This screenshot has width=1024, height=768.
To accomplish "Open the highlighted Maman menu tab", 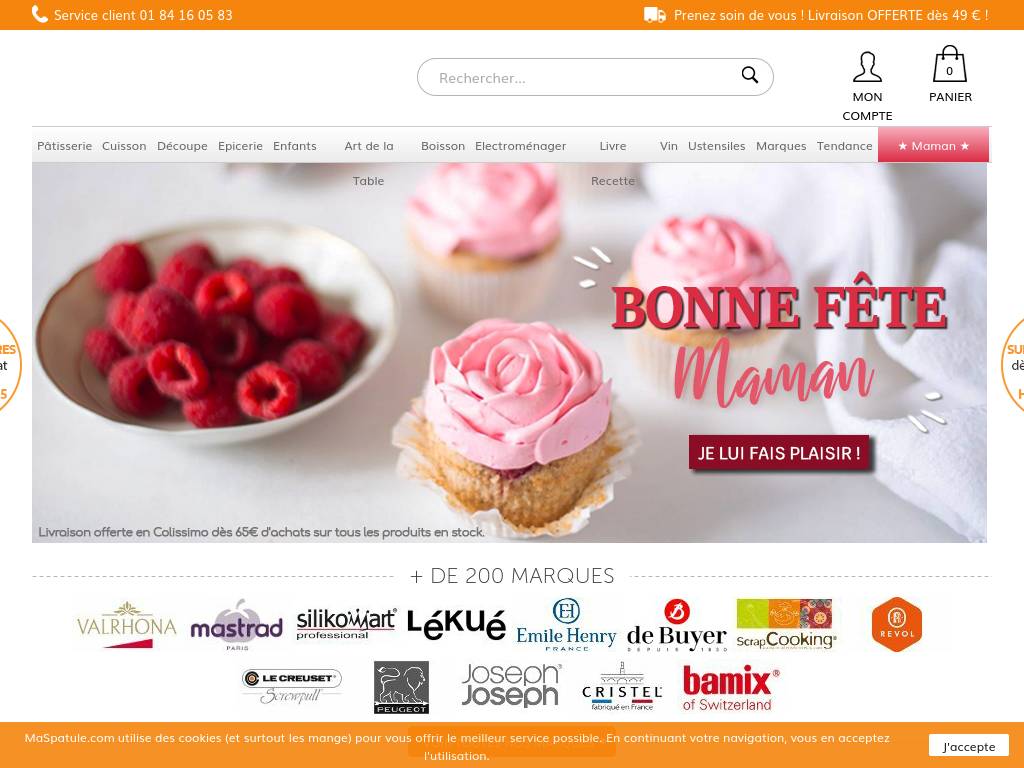I will pyautogui.click(x=933, y=145).
